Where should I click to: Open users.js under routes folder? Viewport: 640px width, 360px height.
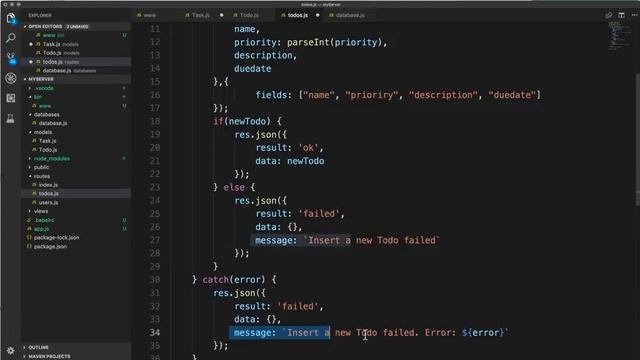coord(48,202)
